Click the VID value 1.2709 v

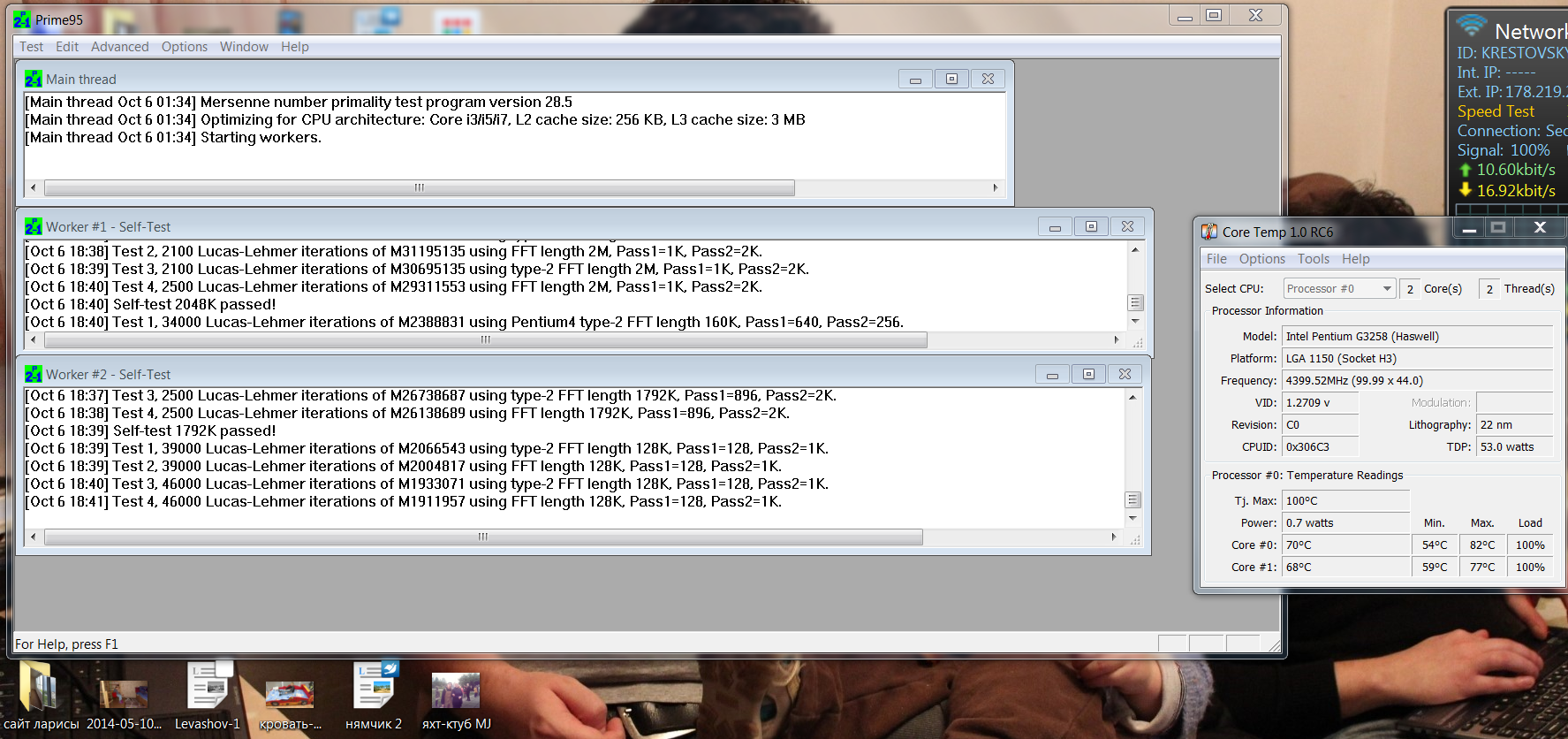click(1321, 403)
